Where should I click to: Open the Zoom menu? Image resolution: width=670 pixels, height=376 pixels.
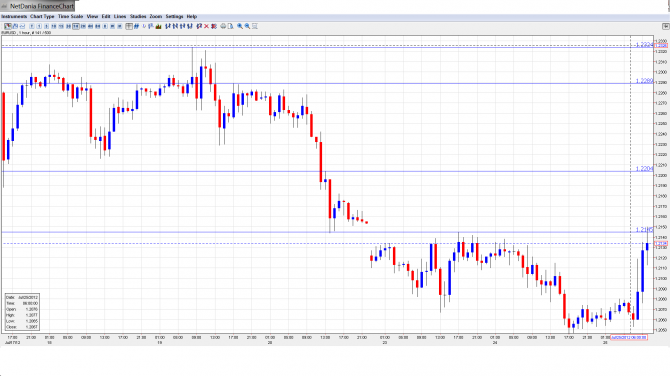point(156,17)
